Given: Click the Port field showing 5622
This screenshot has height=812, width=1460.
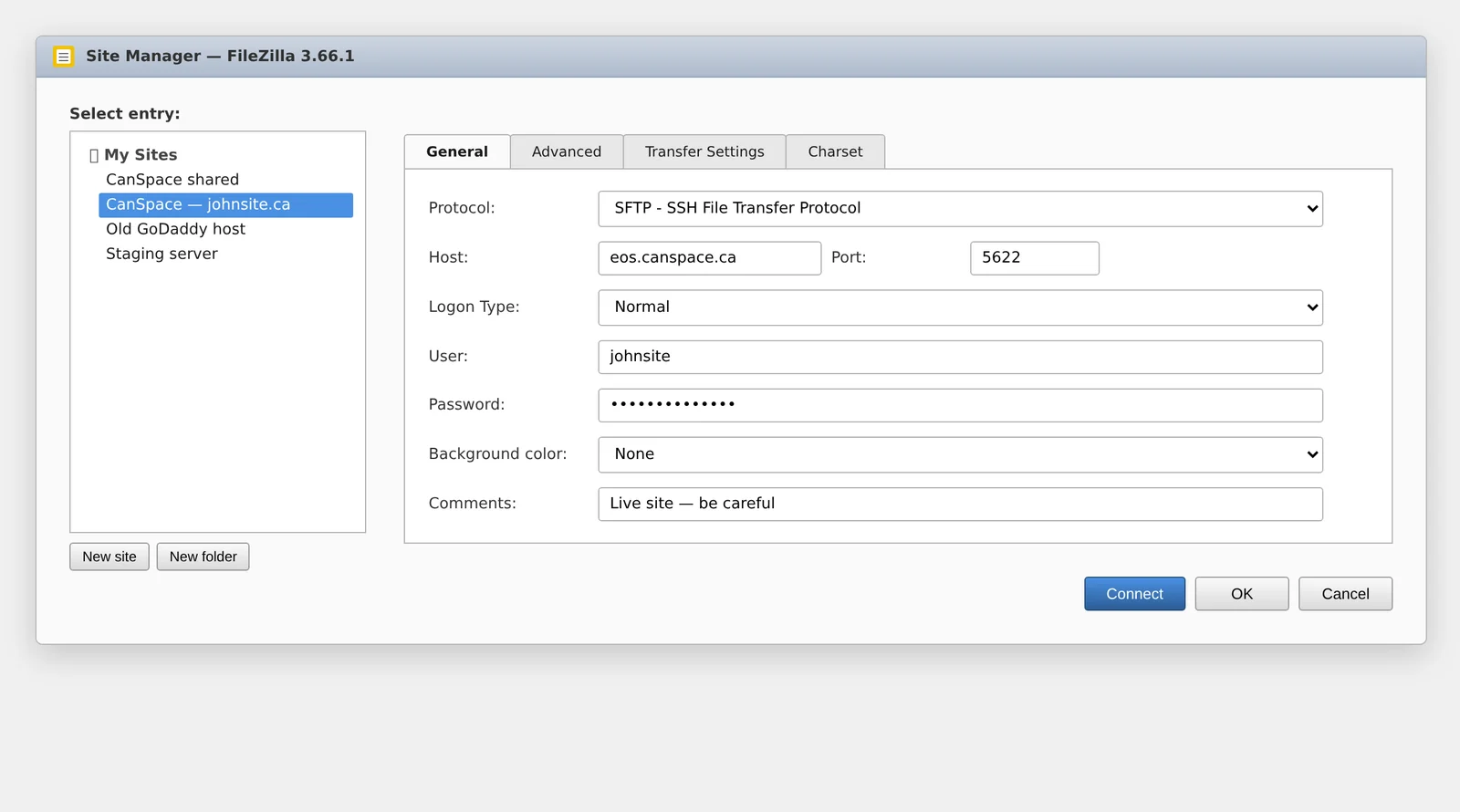Looking at the screenshot, I should point(1034,258).
